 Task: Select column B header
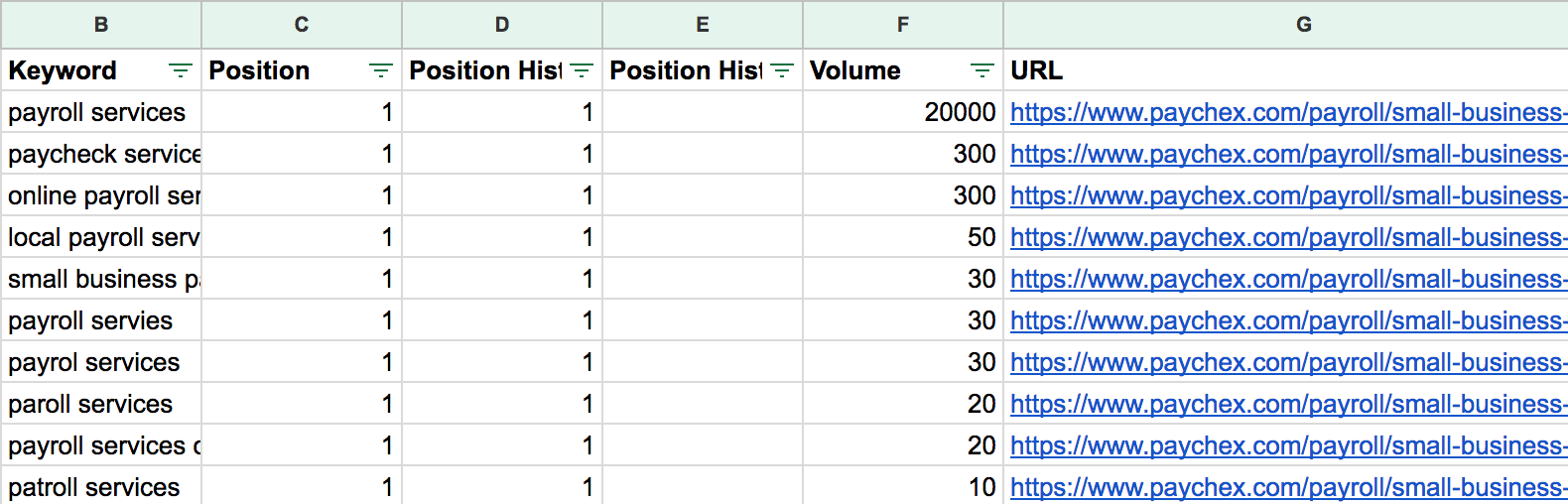(101, 25)
